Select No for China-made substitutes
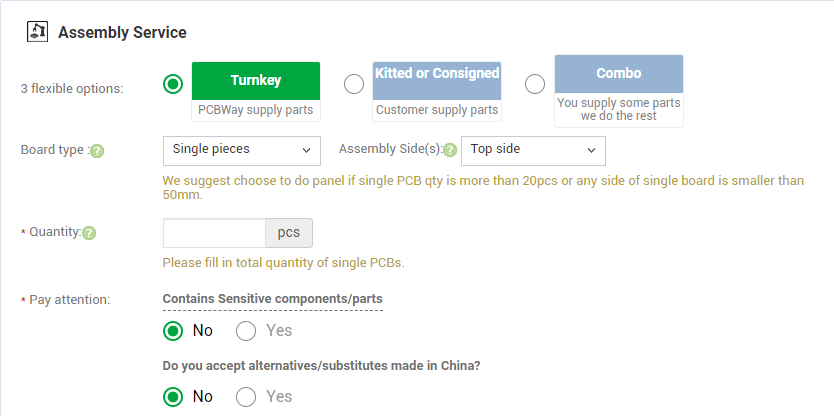 [173, 397]
